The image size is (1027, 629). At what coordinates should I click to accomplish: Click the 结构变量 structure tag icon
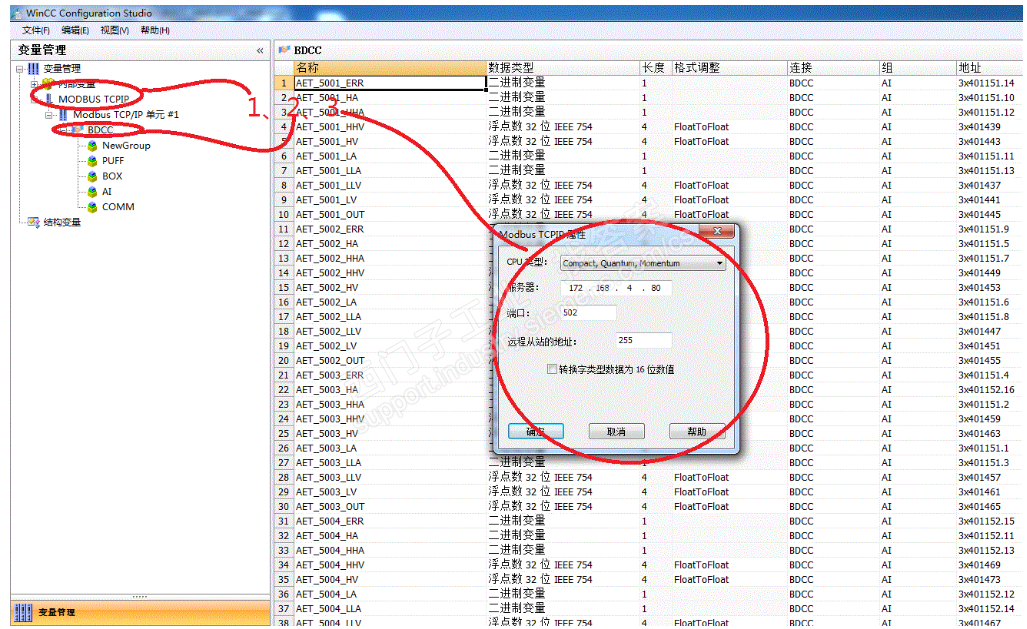click(x=33, y=222)
